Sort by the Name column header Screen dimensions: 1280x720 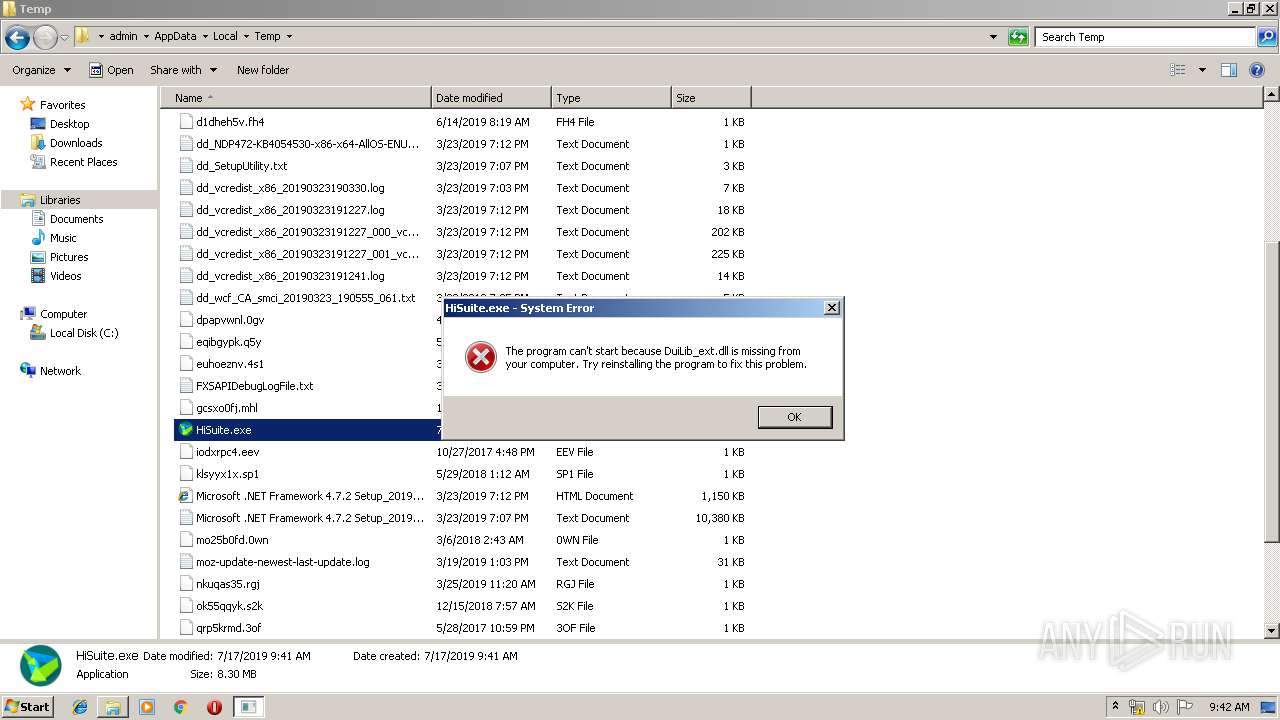[x=296, y=98]
